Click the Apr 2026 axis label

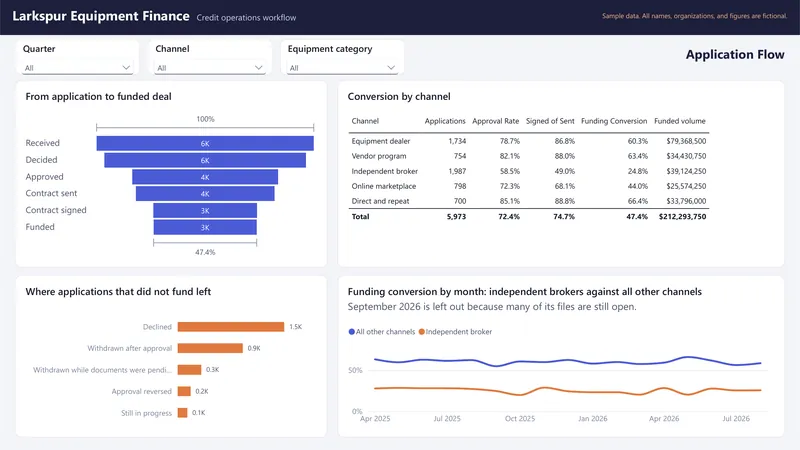[x=664, y=418]
